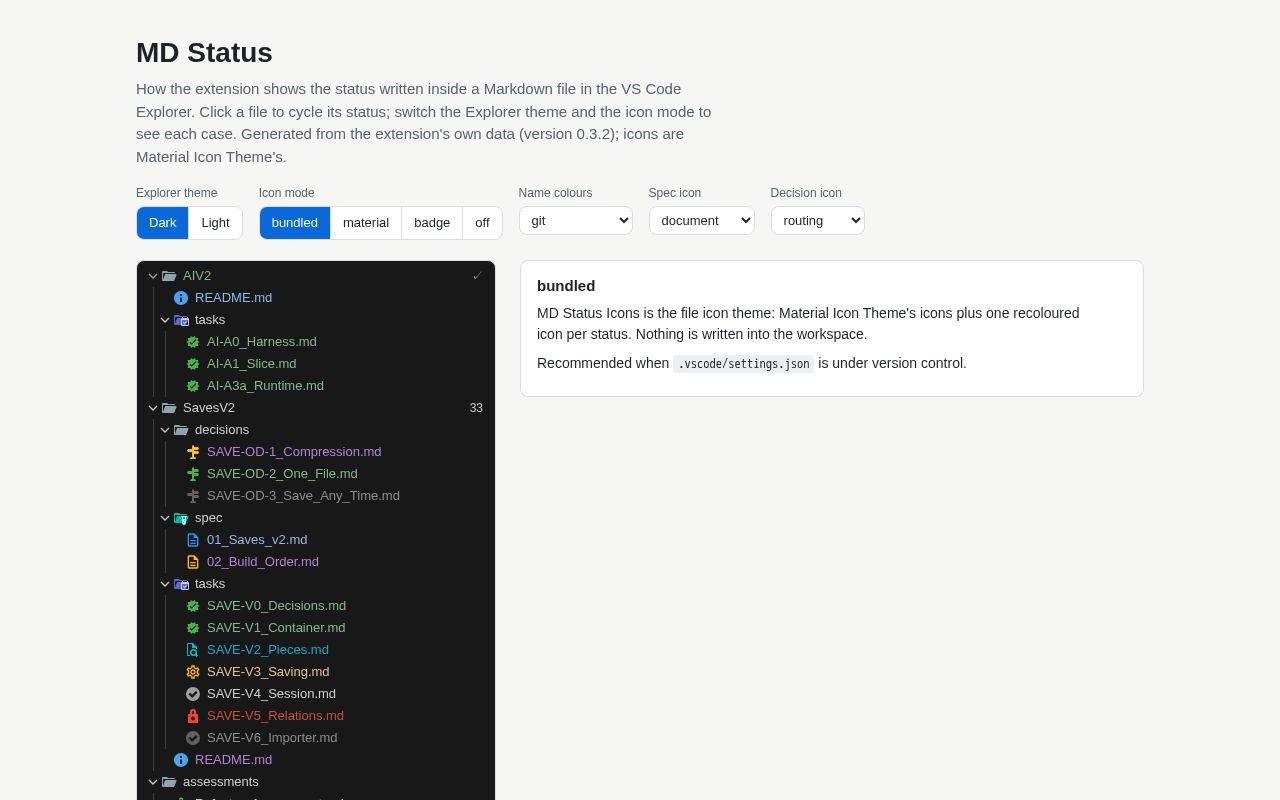Click the yellow signpost icon of SAVE-OD-1_Compression.md
Image resolution: width=1280 pixels, height=800 pixels.
click(193, 452)
